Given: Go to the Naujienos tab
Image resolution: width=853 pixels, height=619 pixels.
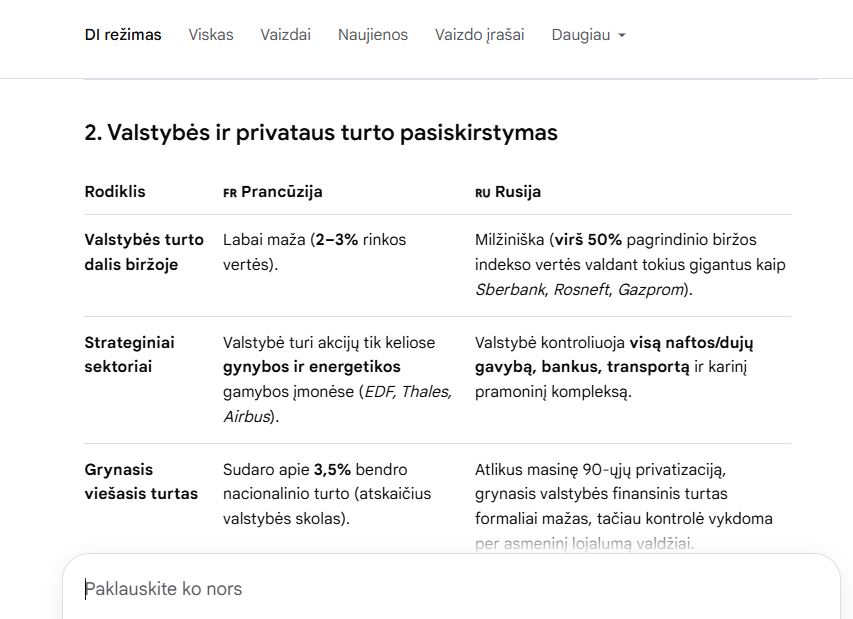Looking at the screenshot, I should click(373, 35).
